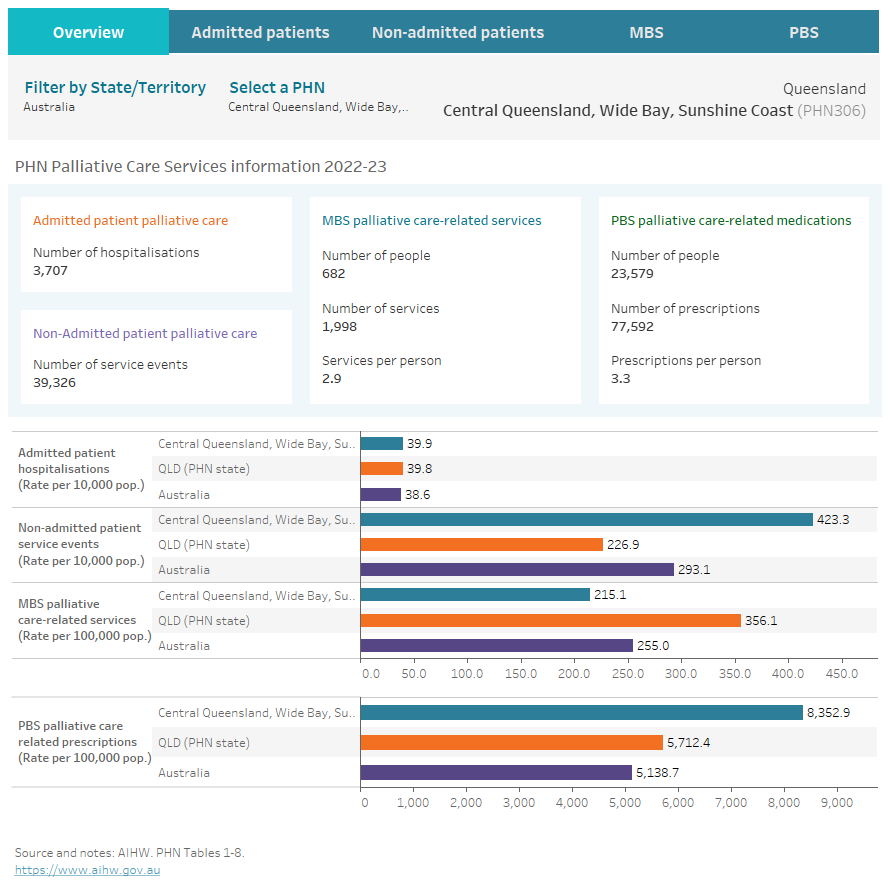Image resolution: width=890 pixels, height=890 pixels.
Task: Go to the PBS tab
Action: coord(803,33)
